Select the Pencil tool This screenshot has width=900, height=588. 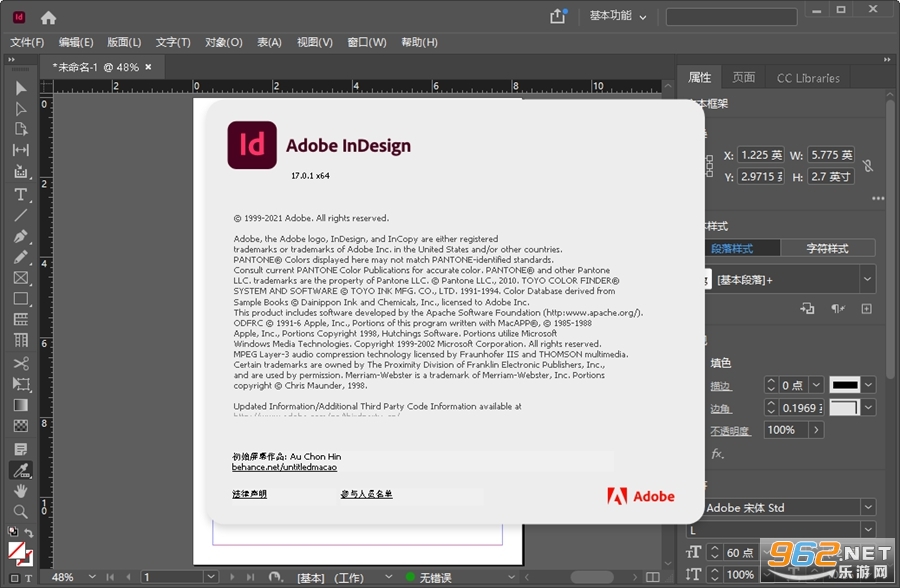(x=21, y=257)
